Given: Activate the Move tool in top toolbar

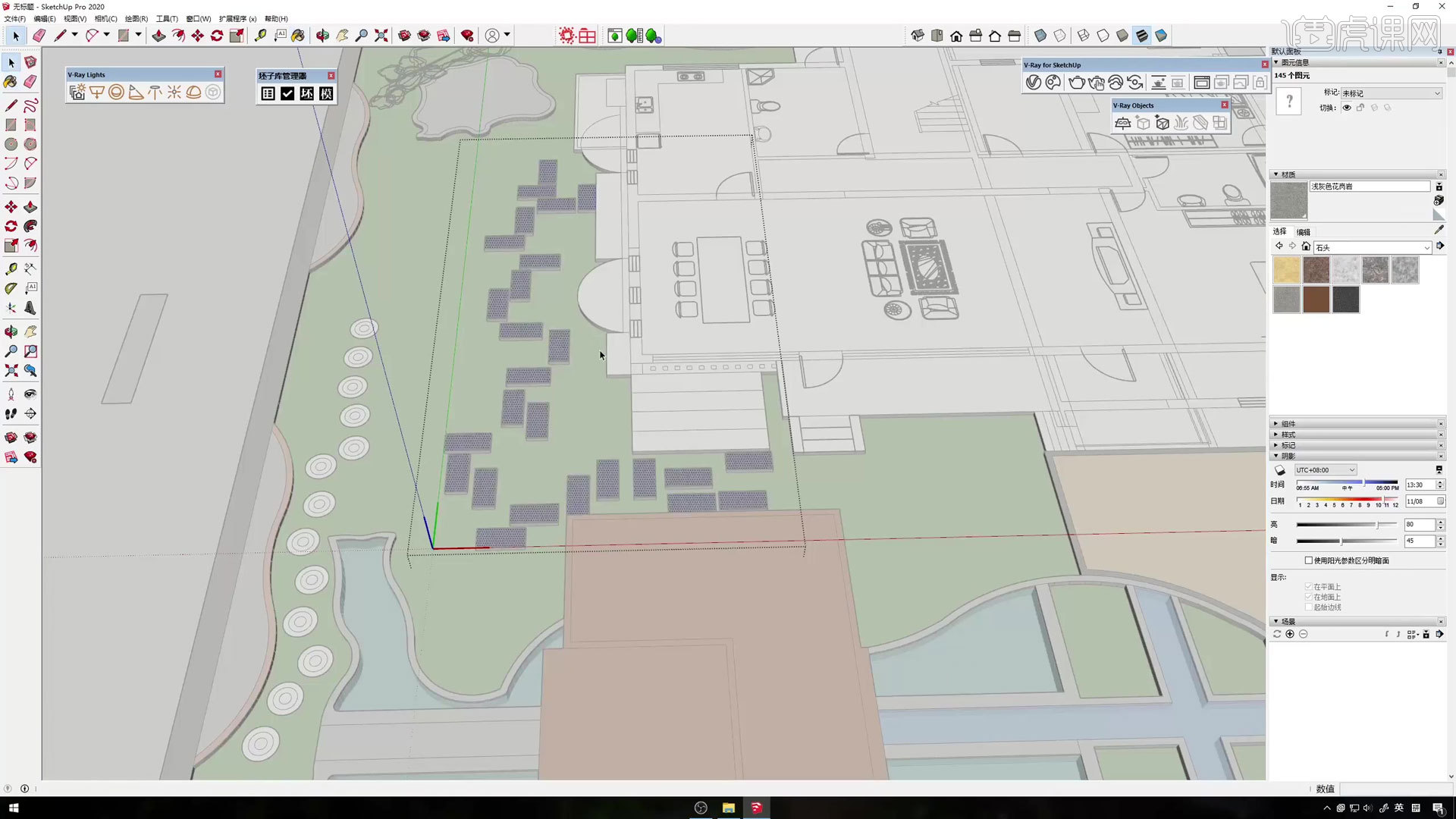Looking at the screenshot, I should pos(197,36).
